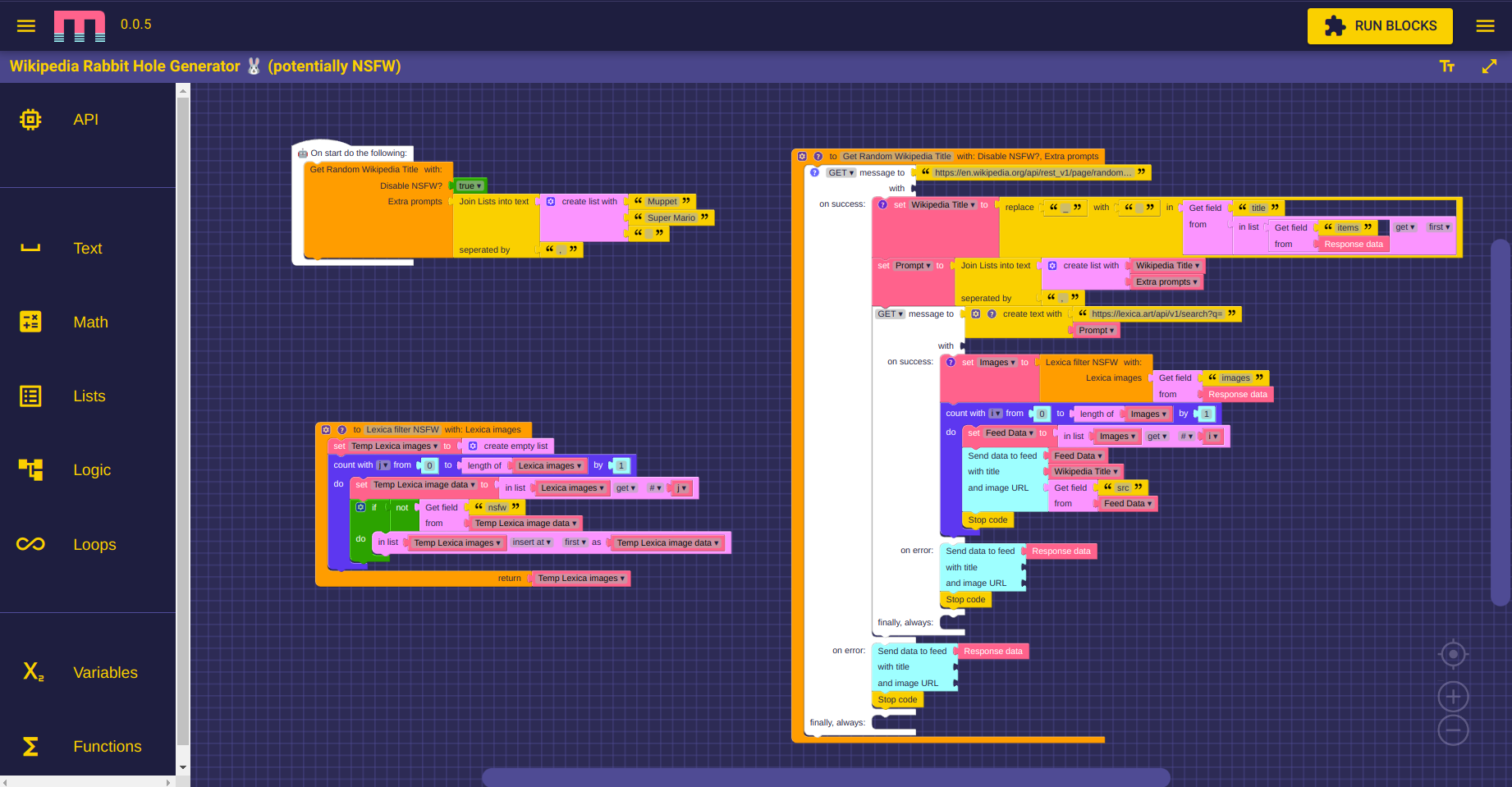Open help on Get Random Wikipedia Title function
Screen dimensions: 1512x787
click(818, 156)
